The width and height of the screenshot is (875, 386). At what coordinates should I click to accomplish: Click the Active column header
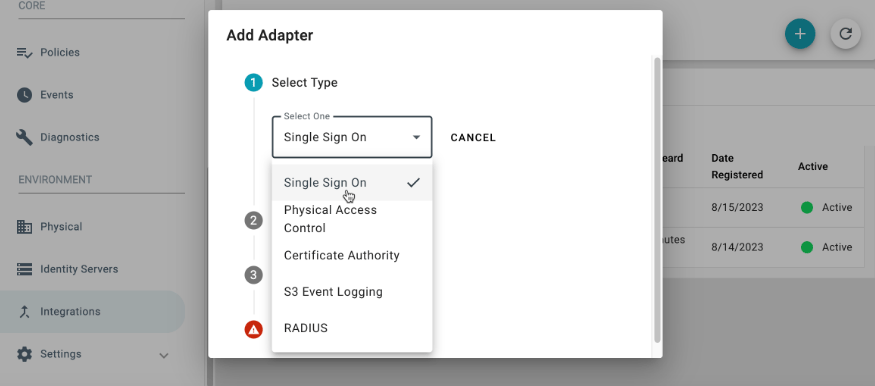(812, 166)
